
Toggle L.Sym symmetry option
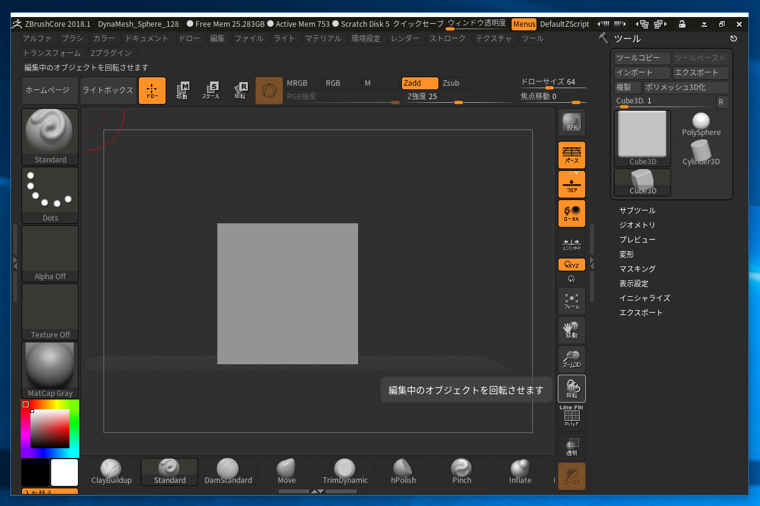(x=572, y=244)
